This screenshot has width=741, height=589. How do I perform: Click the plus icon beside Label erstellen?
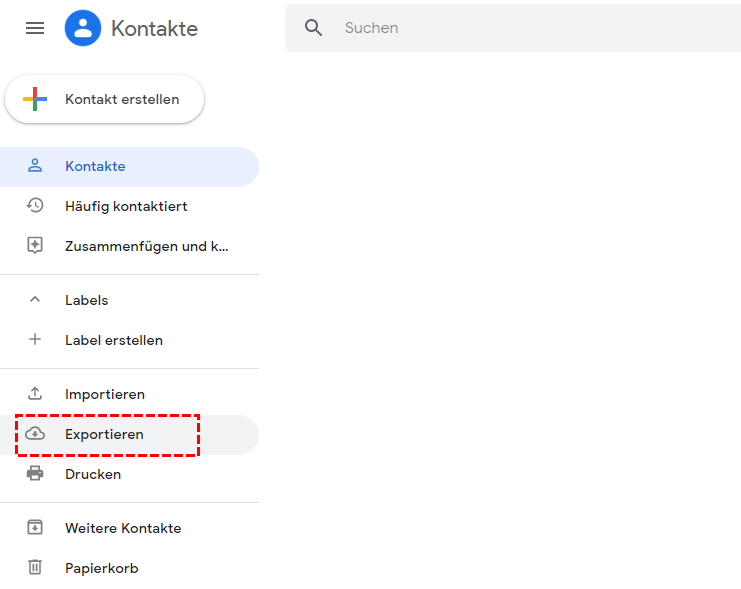tap(35, 340)
